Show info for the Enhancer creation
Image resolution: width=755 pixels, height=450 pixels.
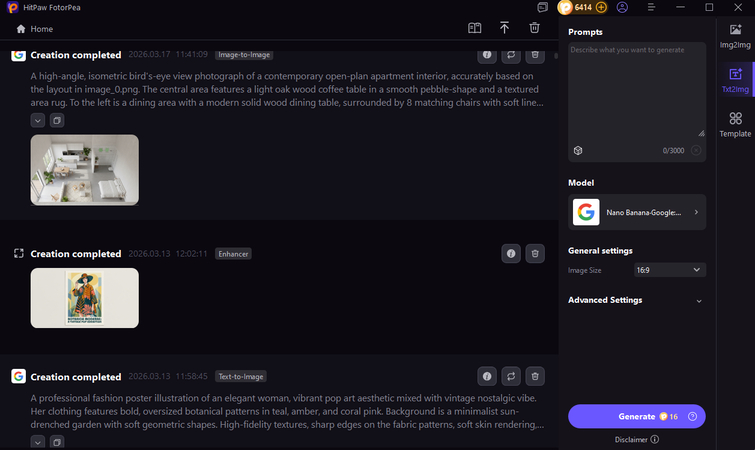[x=511, y=253]
